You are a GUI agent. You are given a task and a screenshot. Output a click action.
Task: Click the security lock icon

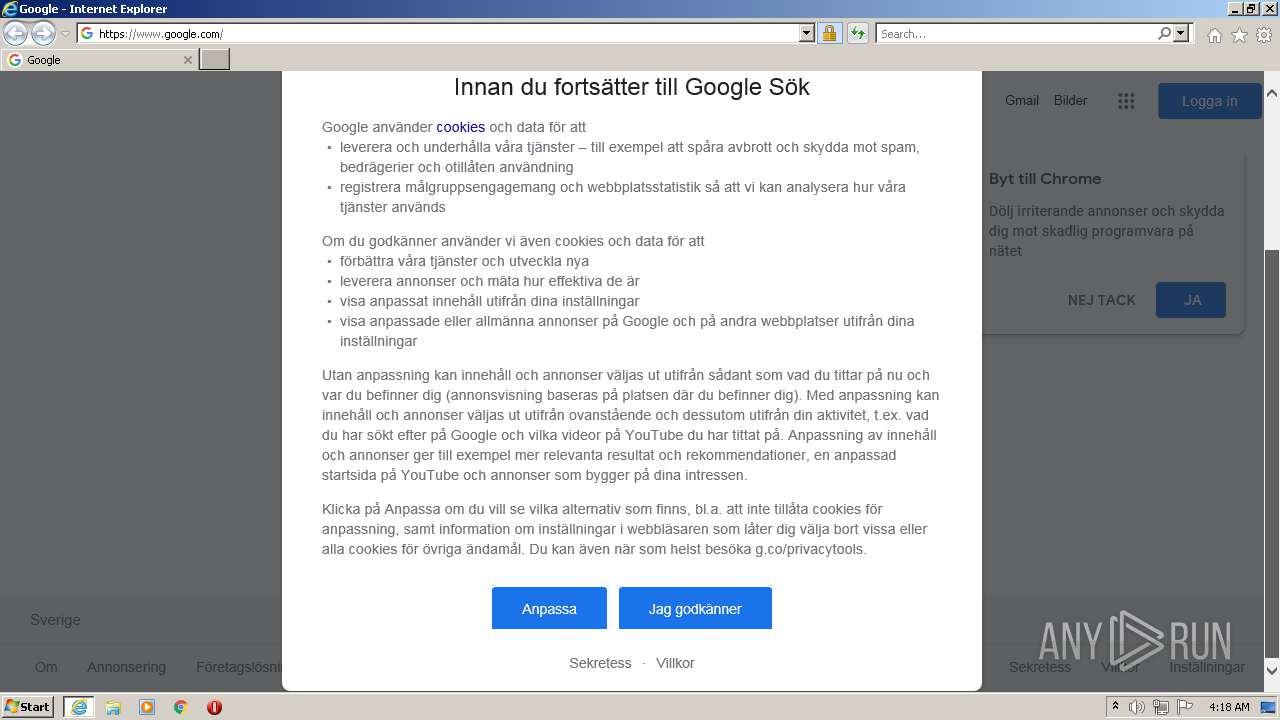pos(829,34)
